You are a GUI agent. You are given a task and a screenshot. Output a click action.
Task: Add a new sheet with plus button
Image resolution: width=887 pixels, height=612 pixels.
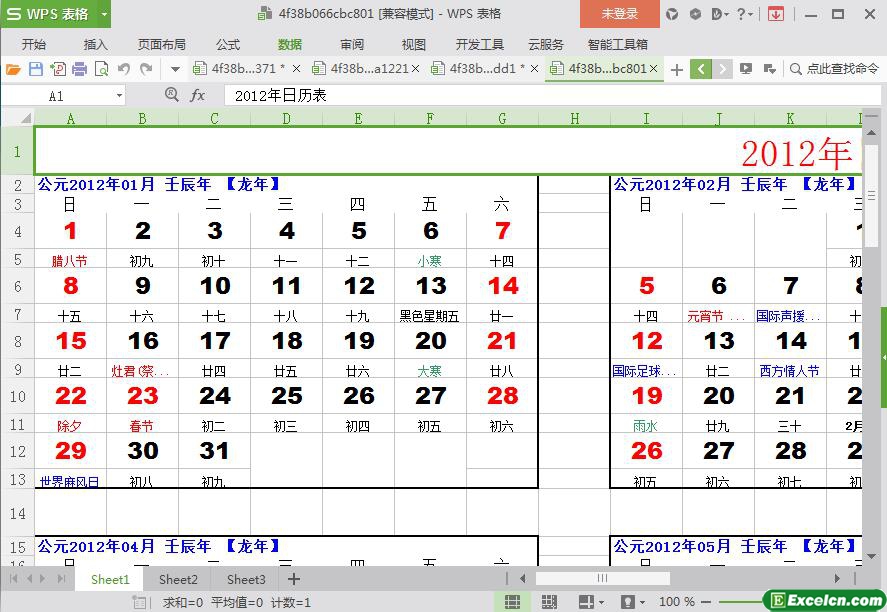pos(294,579)
